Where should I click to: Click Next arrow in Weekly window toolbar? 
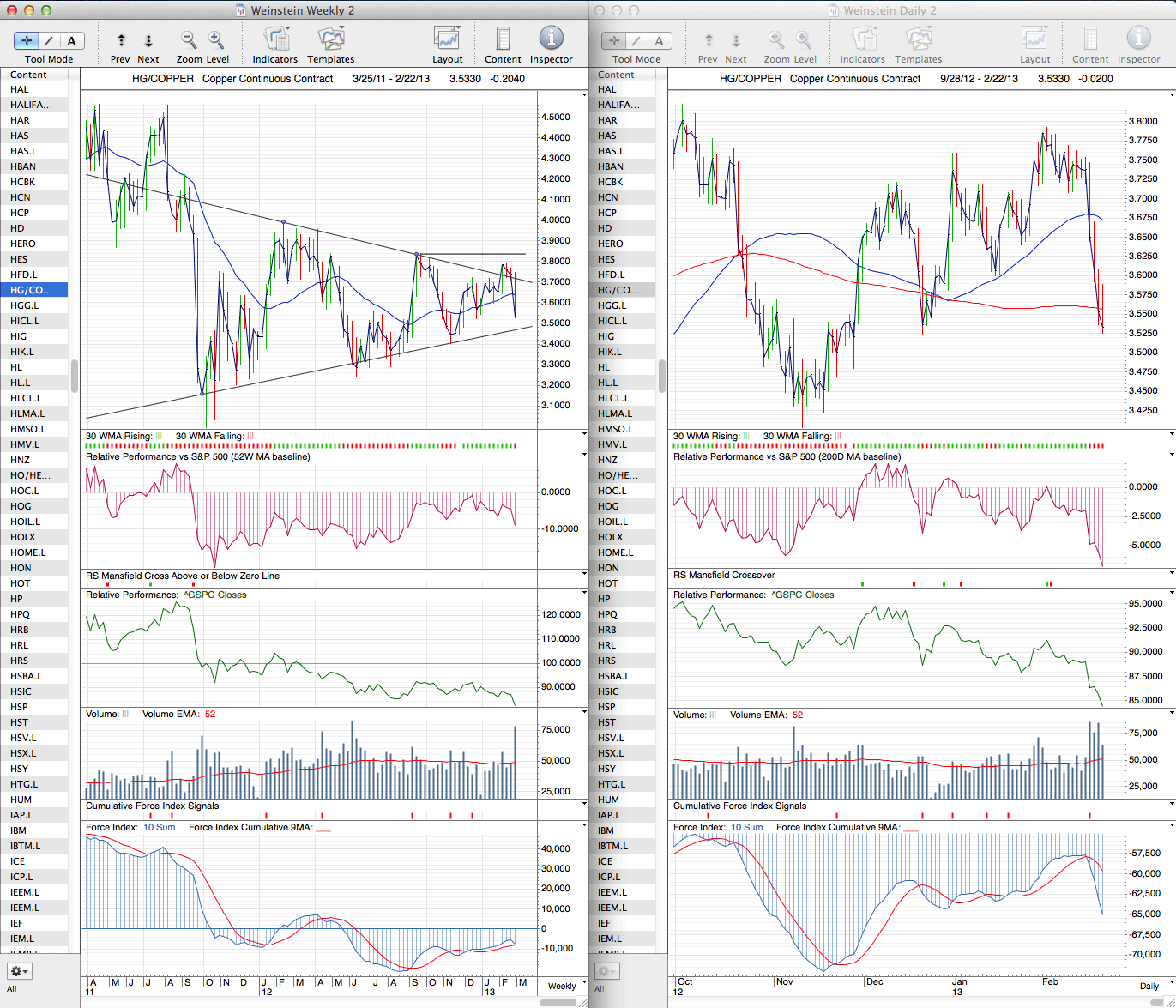(x=148, y=40)
